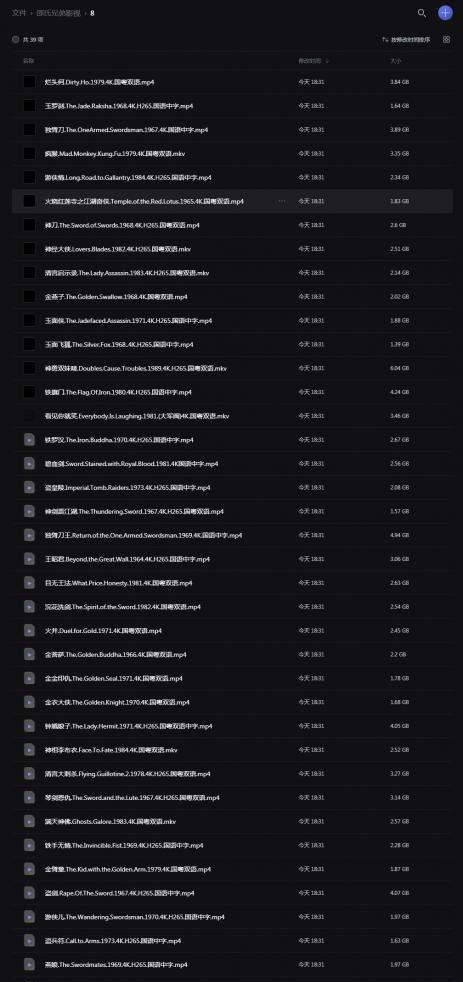Click the file icon for Ghosts Galore
Viewport: 463px width, 982px height.
[x=29, y=822]
